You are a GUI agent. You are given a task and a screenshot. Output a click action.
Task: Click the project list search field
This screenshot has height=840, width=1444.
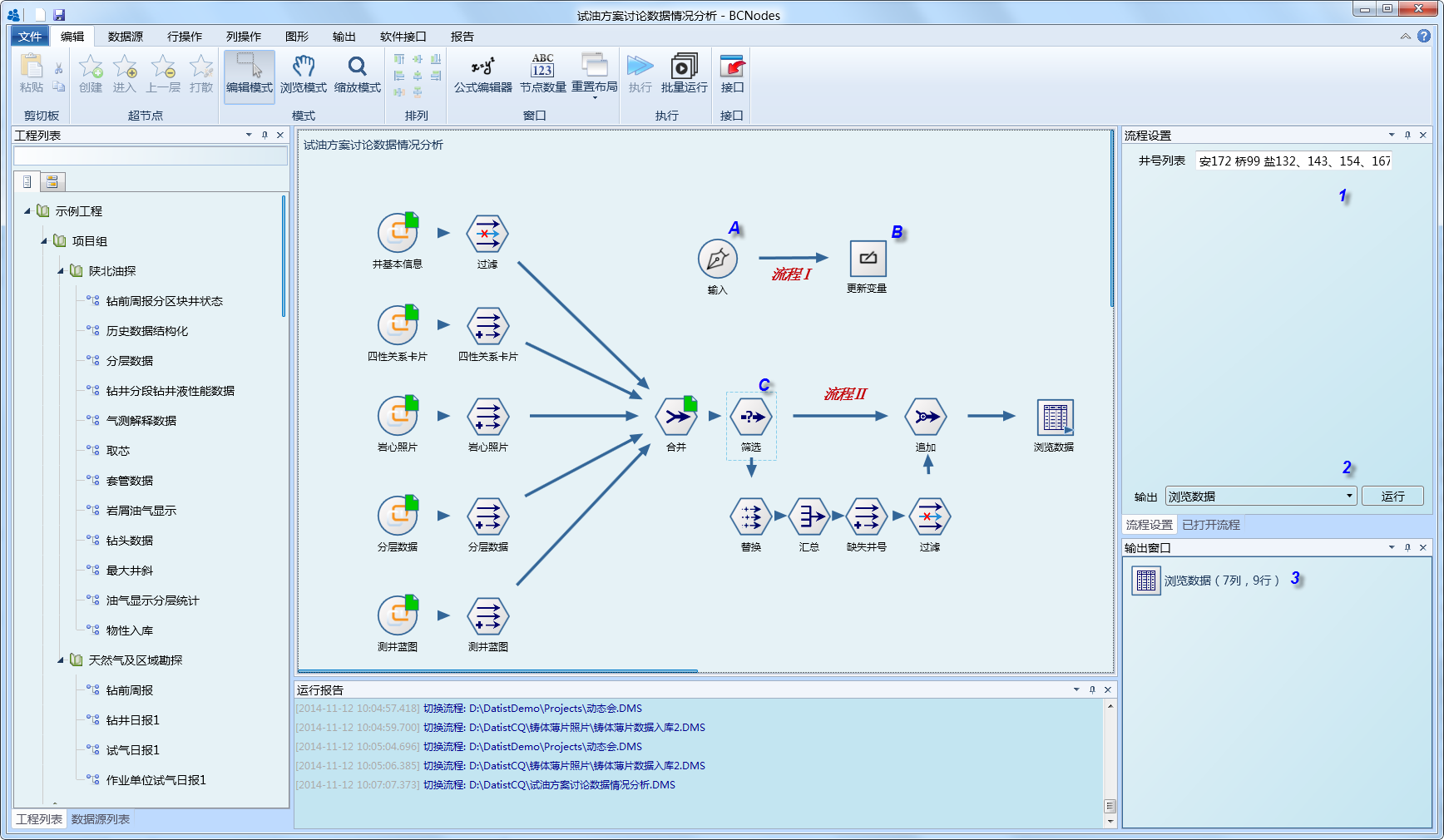click(x=151, y=156)
